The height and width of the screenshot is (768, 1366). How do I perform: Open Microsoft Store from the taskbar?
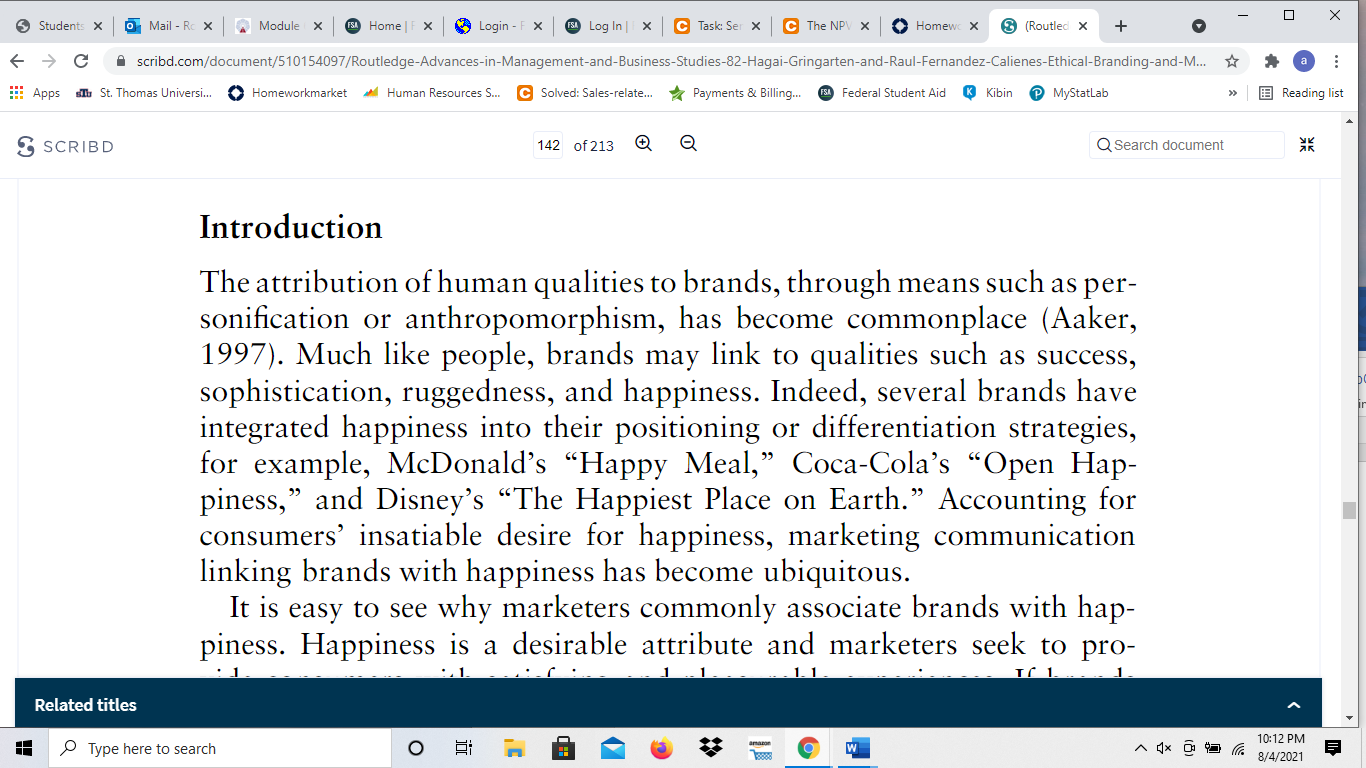[x=563, y=748]
